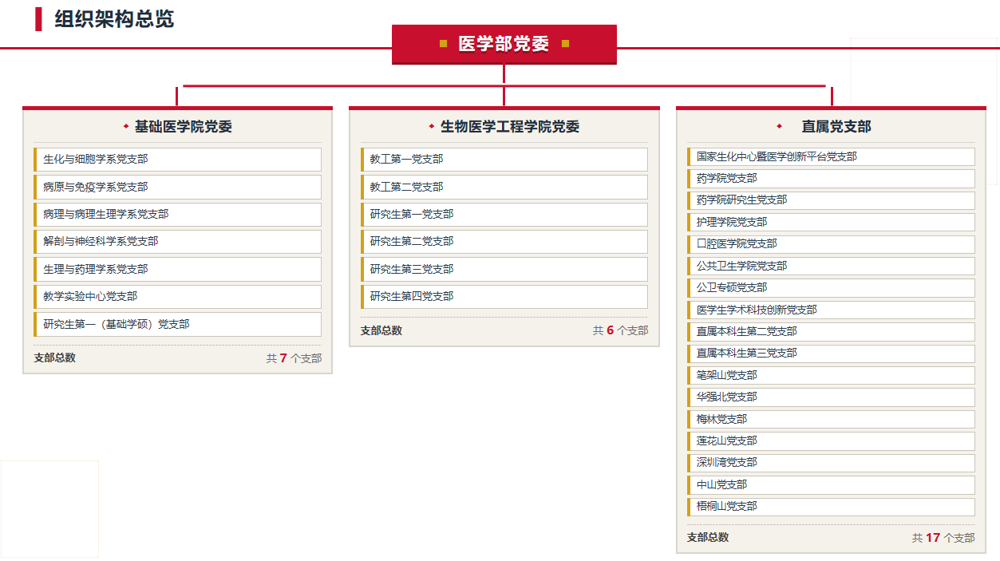Open 梧桐山党支部 row
Image resolution: width=1000 pixels, height=561 pixels.
click(831, 507)
